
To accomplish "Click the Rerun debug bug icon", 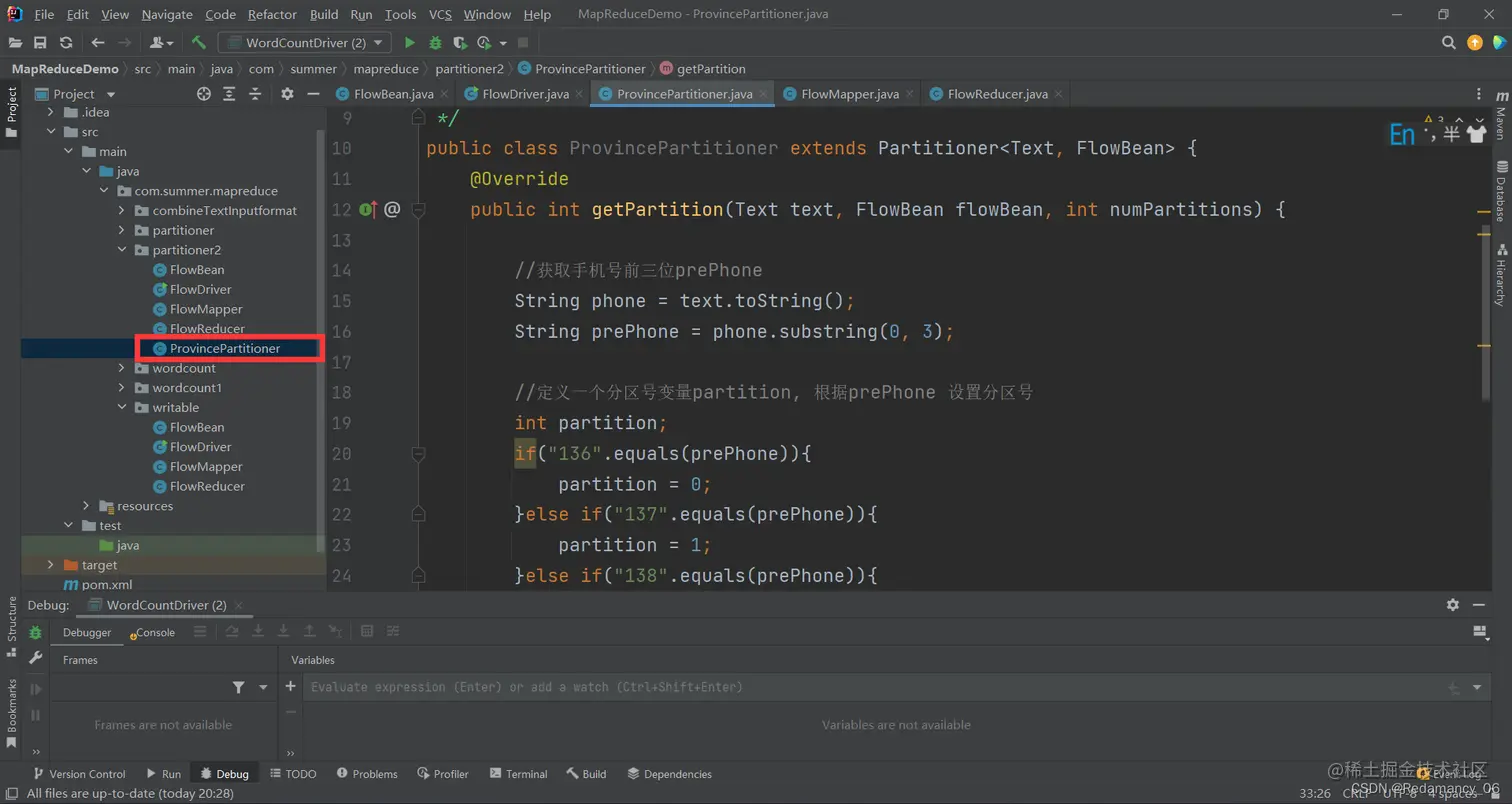I will pos(36,633).
